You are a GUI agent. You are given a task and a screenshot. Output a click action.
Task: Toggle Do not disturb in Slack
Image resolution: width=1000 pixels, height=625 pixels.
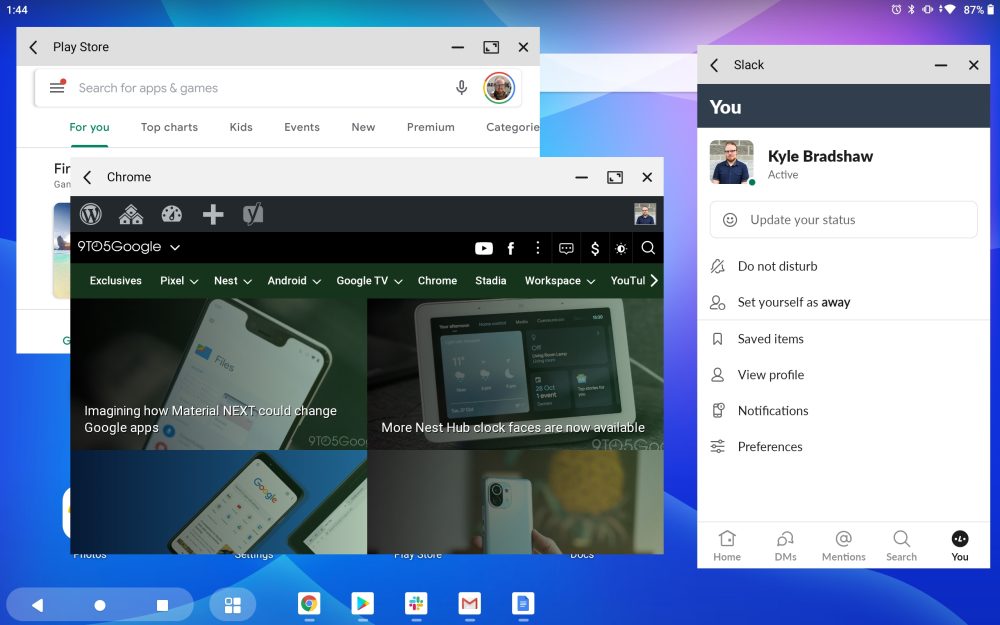click(x=777, y=267)
